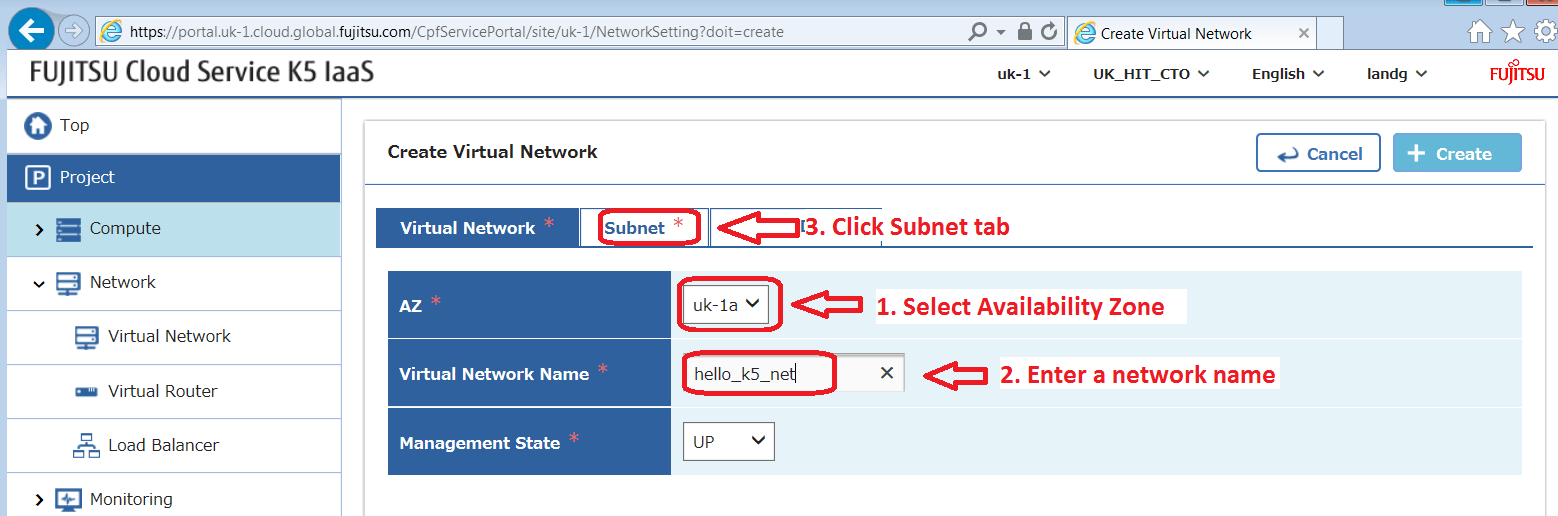Image resolution: width=1558 pixels, height=516 pixels.
Task: Click the Project P icon
Action: point(38,178)
